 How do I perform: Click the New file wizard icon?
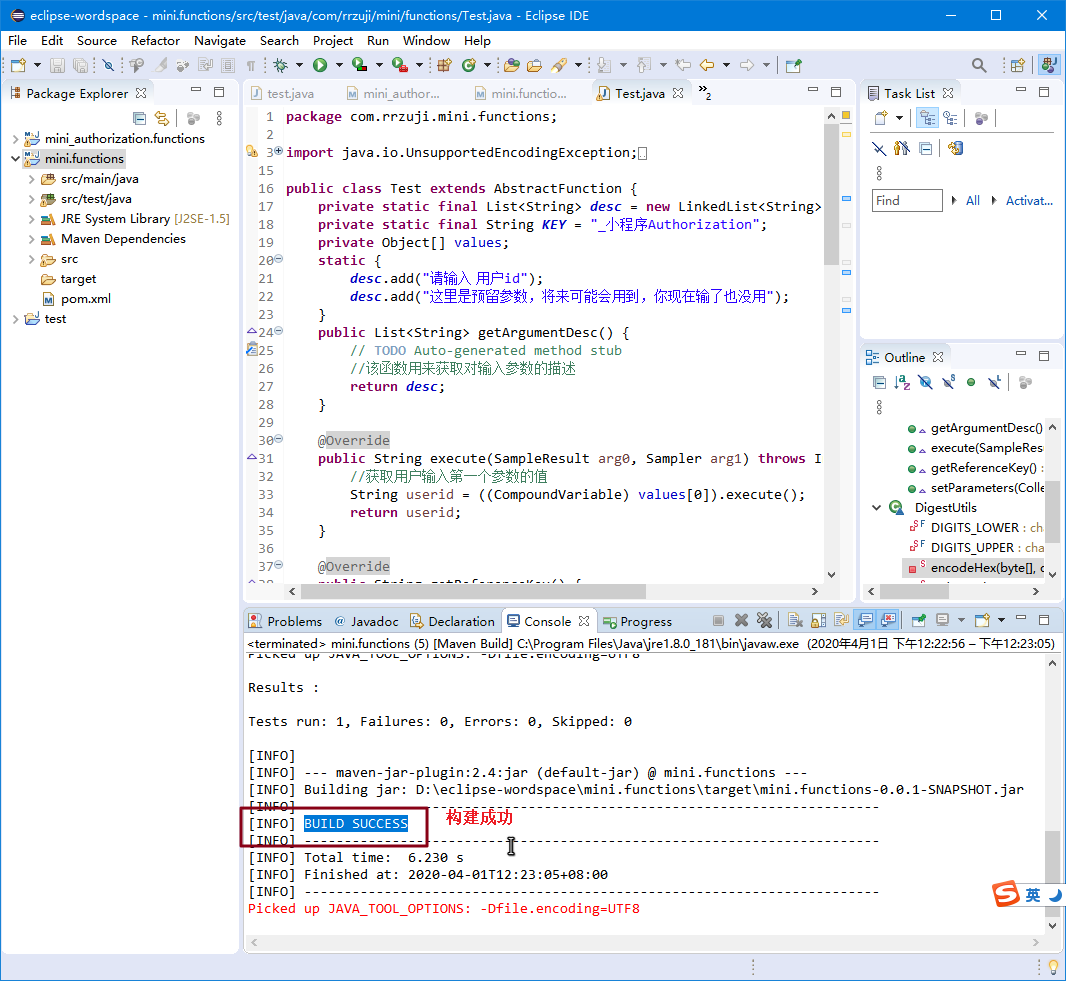click(x=18, y=65)
